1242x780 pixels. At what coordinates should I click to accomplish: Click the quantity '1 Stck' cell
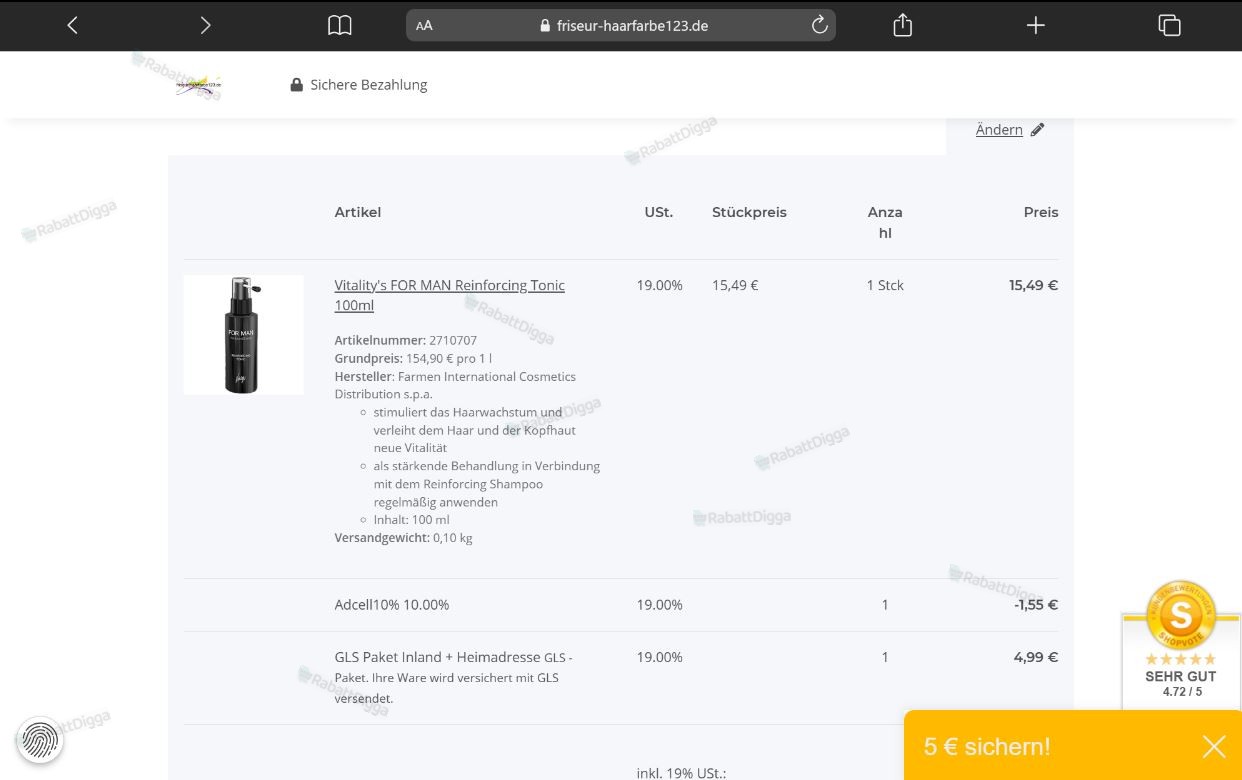click(x=885, y=285)
